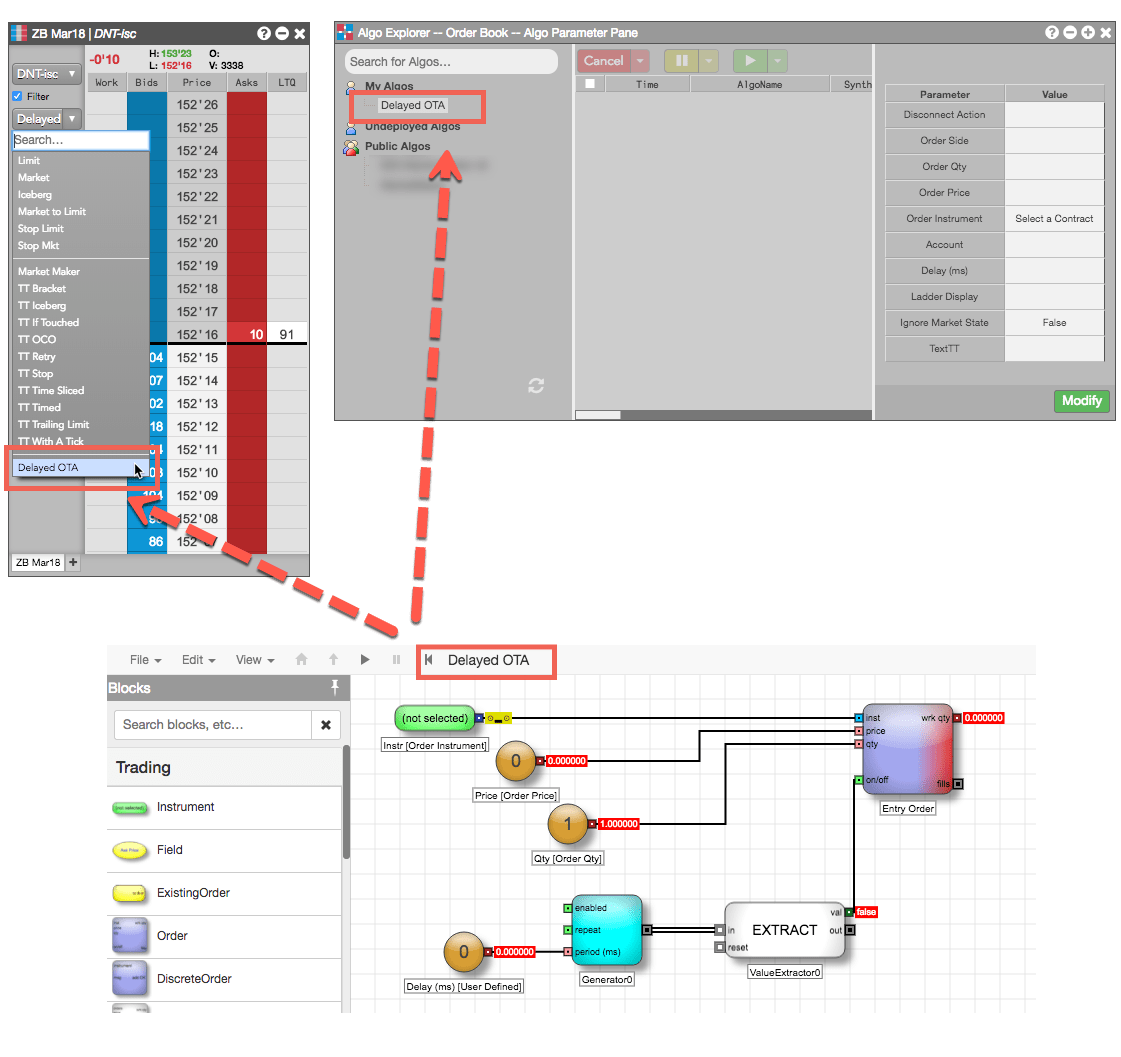This screenshot has width=1121, height=1057.
Task: Click the Blocks panel vertical scrollbar
Action: tap(346, 801)
